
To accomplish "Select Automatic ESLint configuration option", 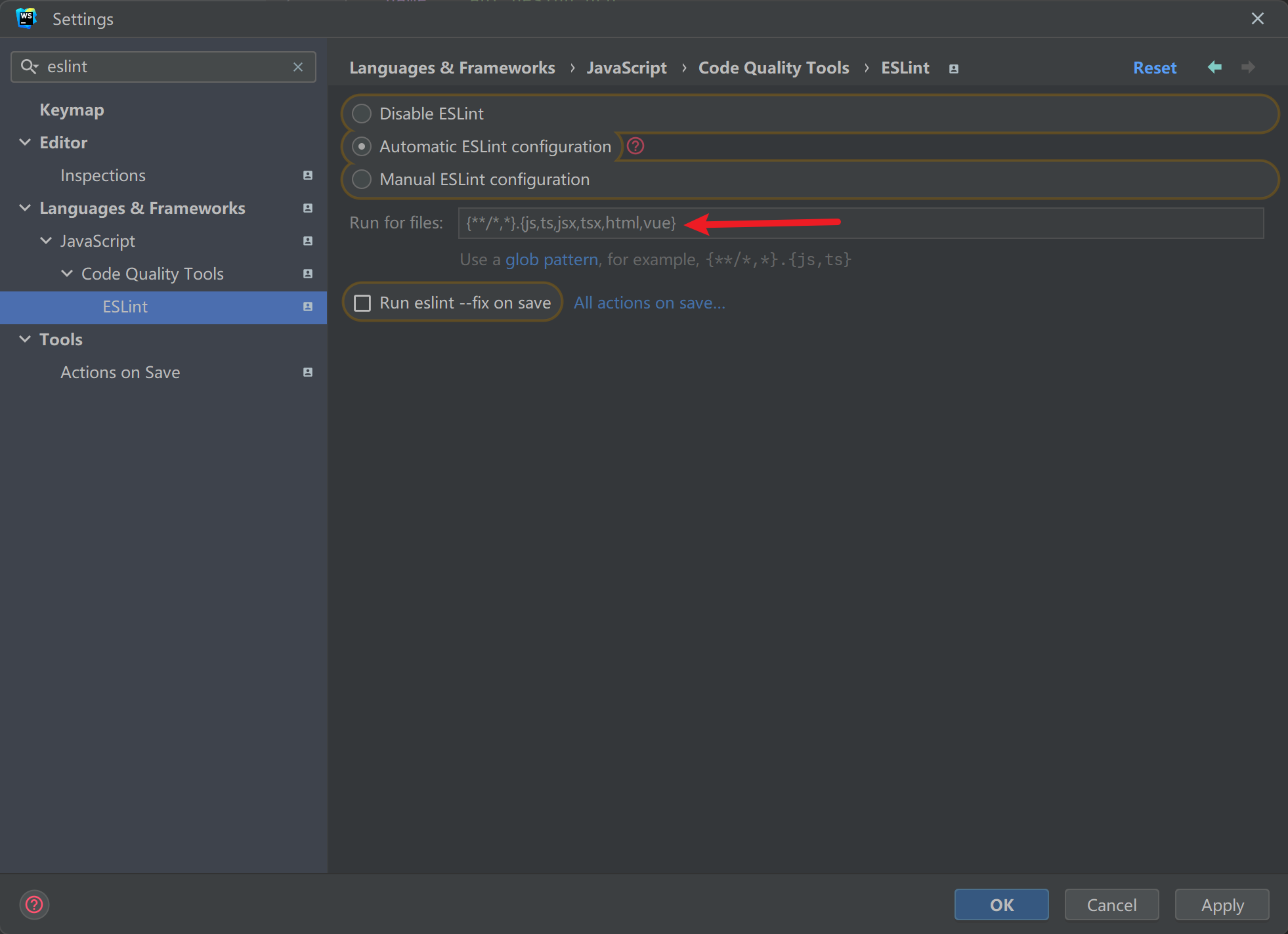I will point(362,146).
